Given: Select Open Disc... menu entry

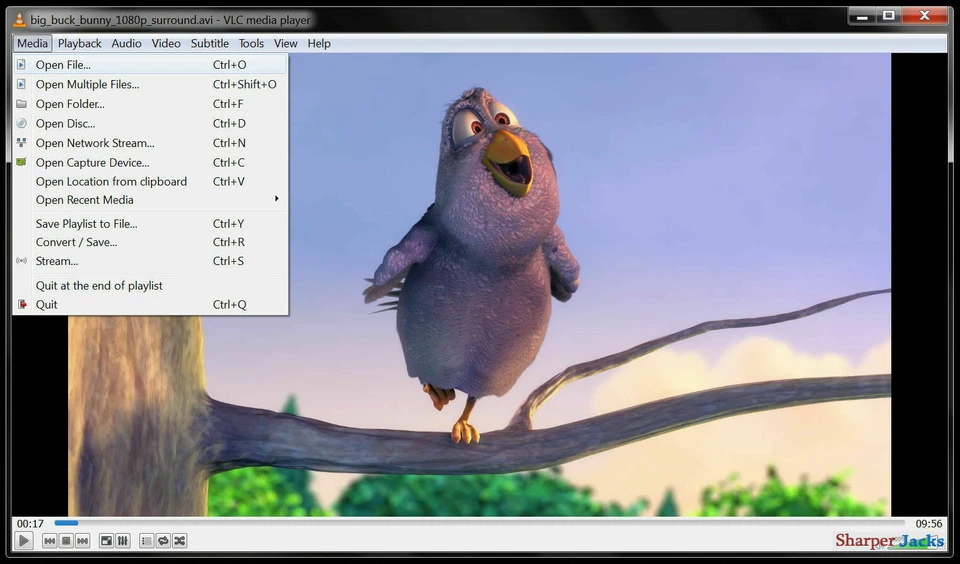Looking at the screenshot, I should [150, 123].
